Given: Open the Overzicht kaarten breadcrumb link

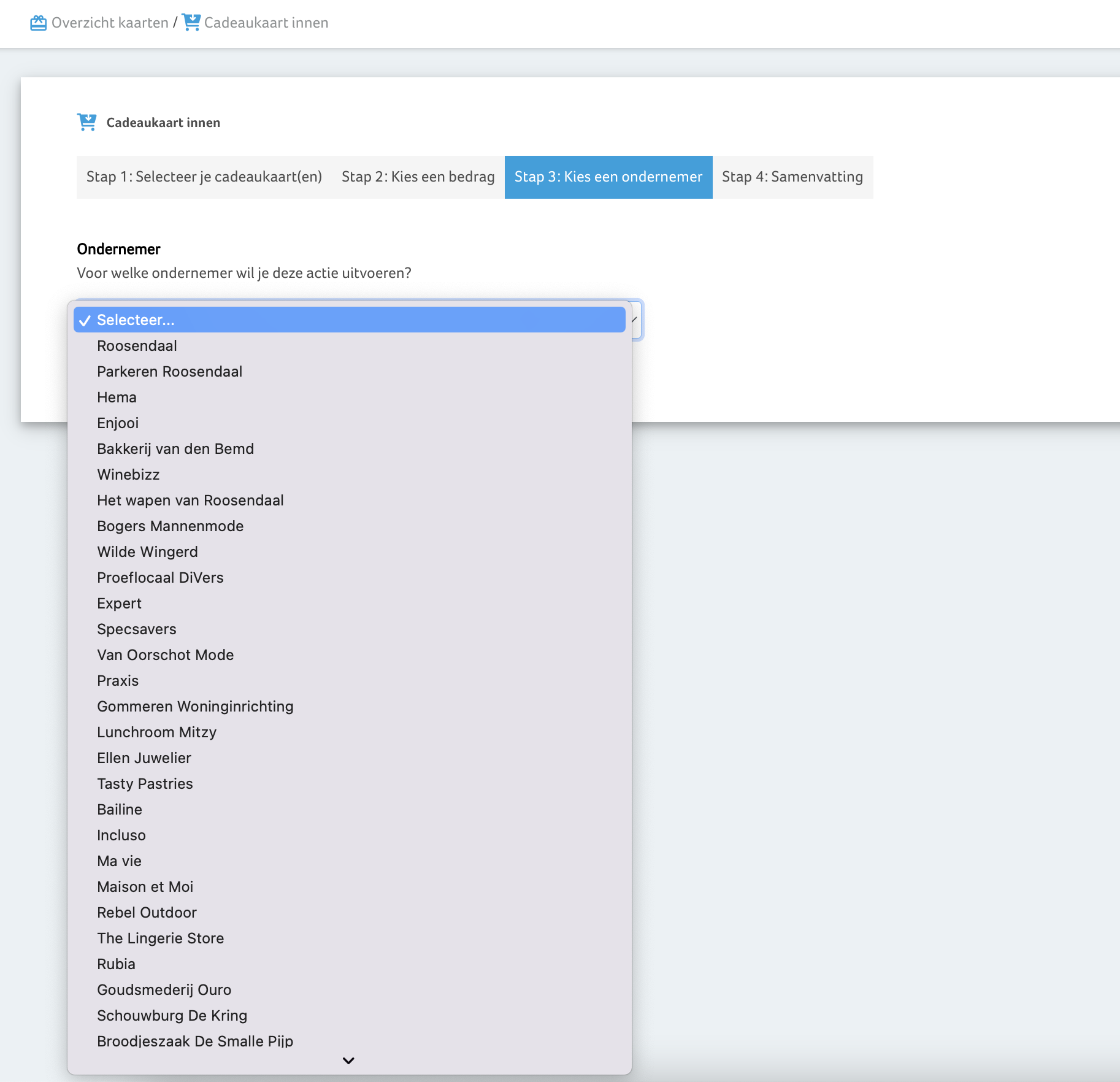Looking at the screenshot, I should (x=110, y=23).
